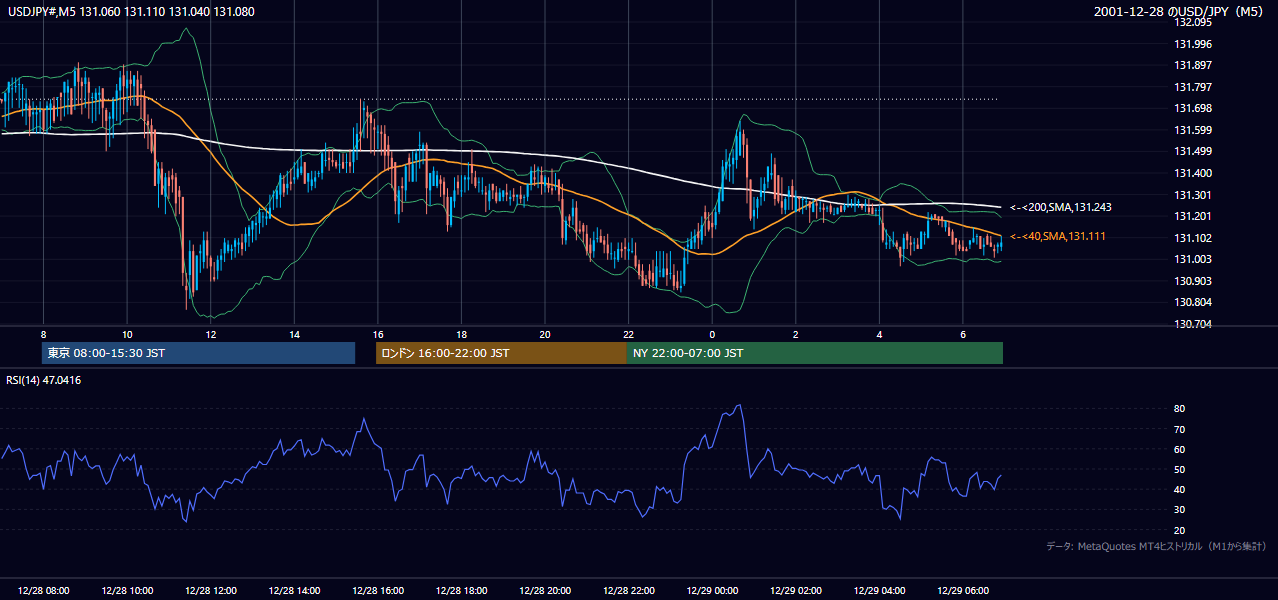This screenshot has width=1278, height=600.
Task: Select the 東京 08:00-15:30 JST session bar
Action: click(198, 353)
